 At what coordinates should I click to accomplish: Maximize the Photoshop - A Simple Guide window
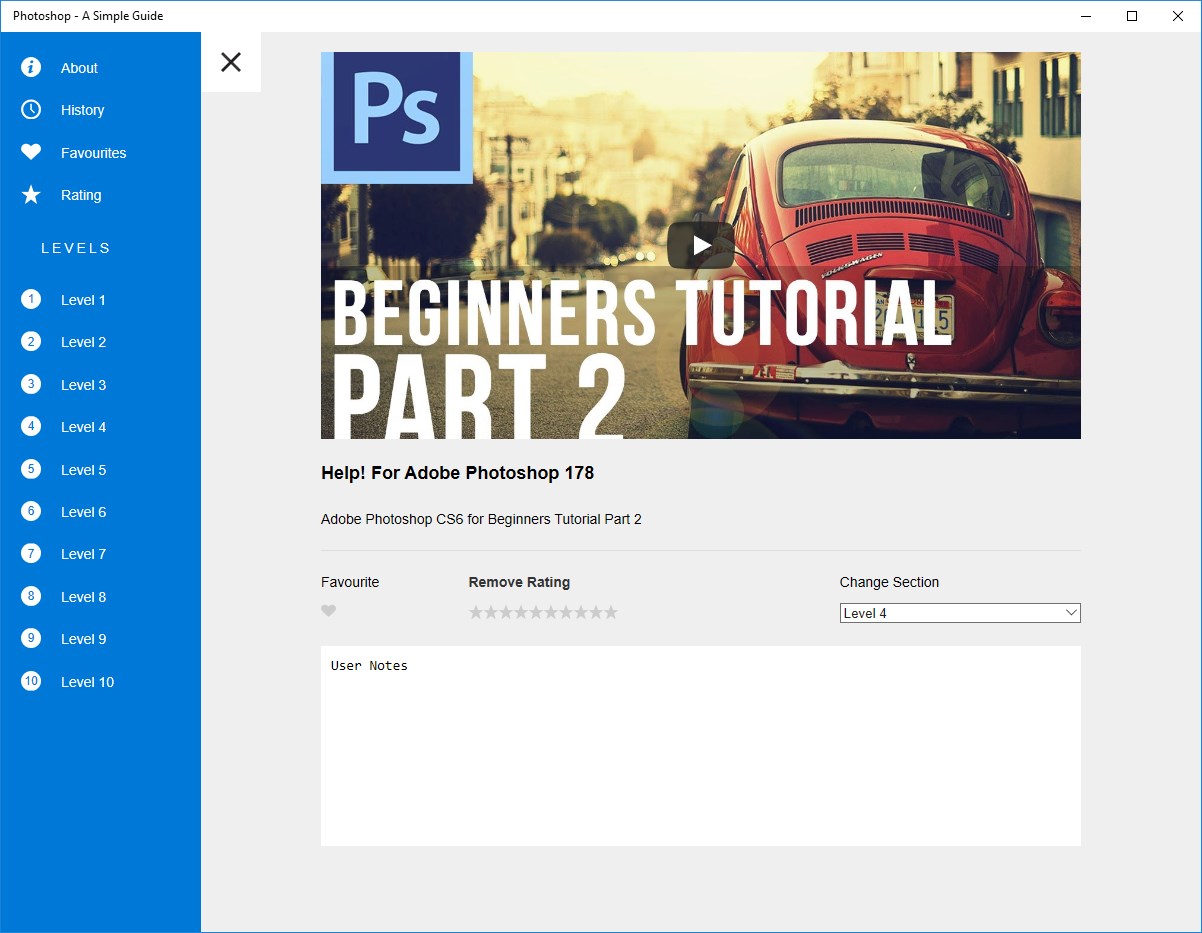pyautogui.click(x=1132, y=16)
